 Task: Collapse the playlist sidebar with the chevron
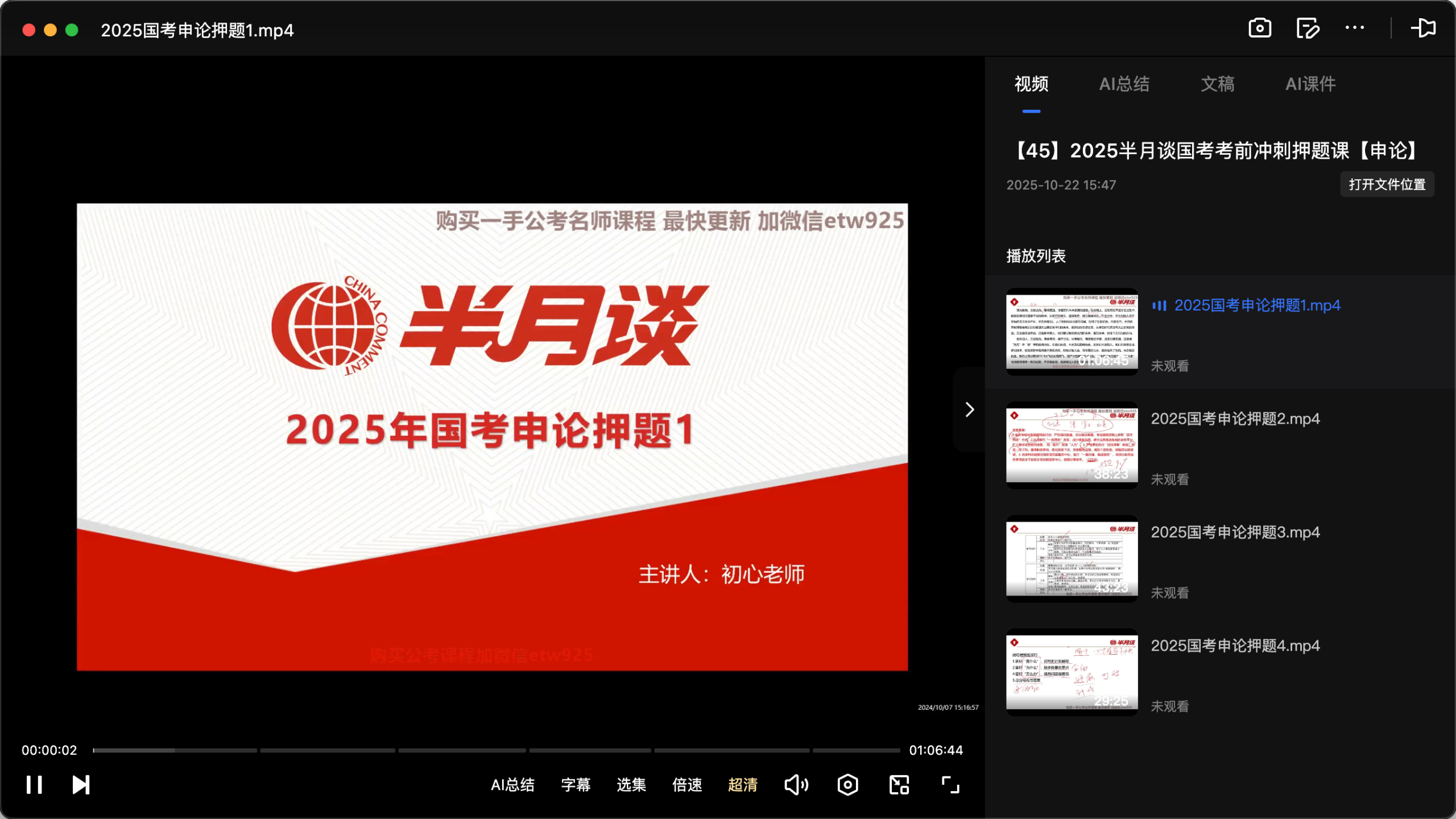(x=969, y=409)
